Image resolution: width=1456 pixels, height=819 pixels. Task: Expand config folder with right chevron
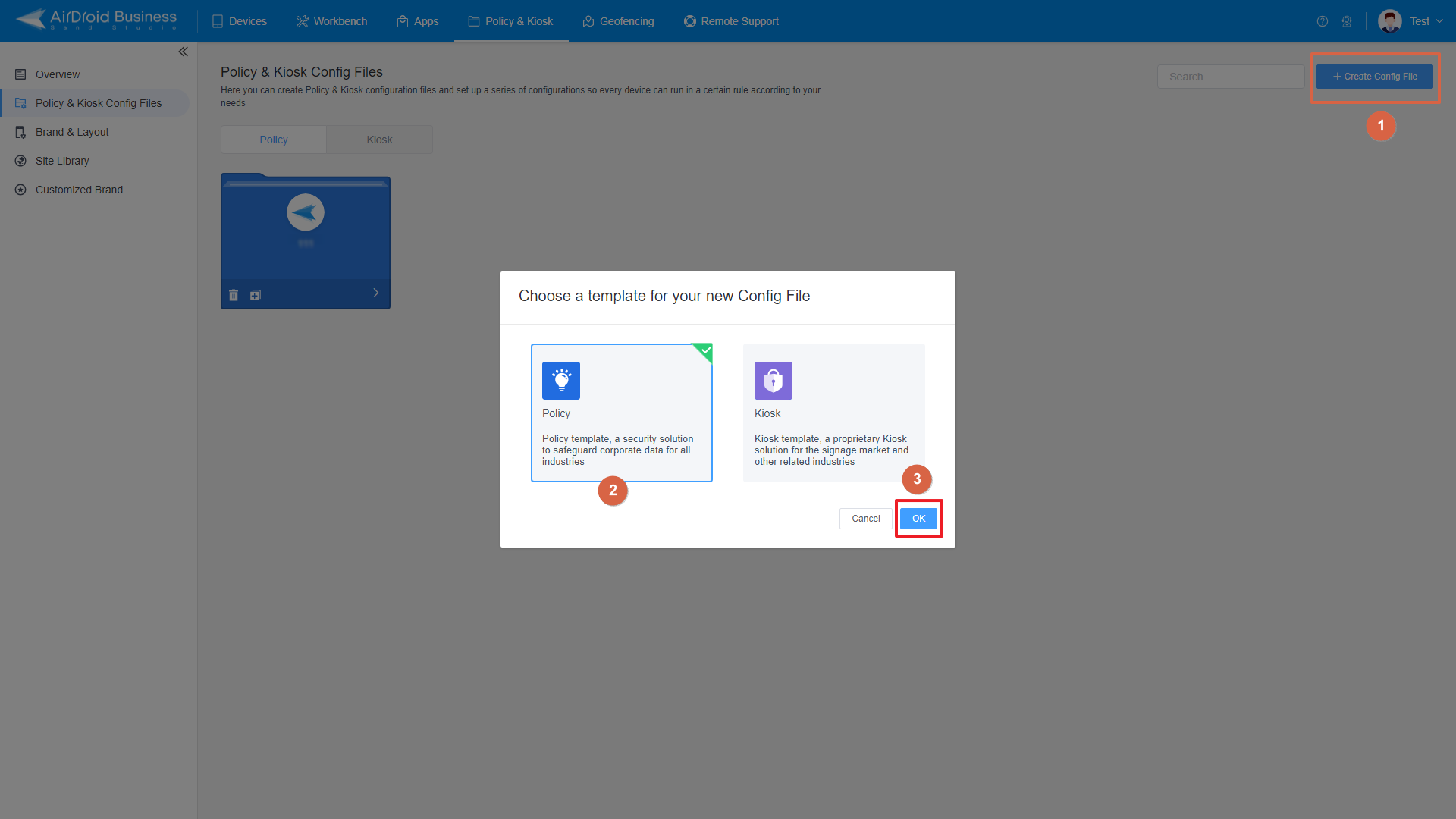(375, 293)
